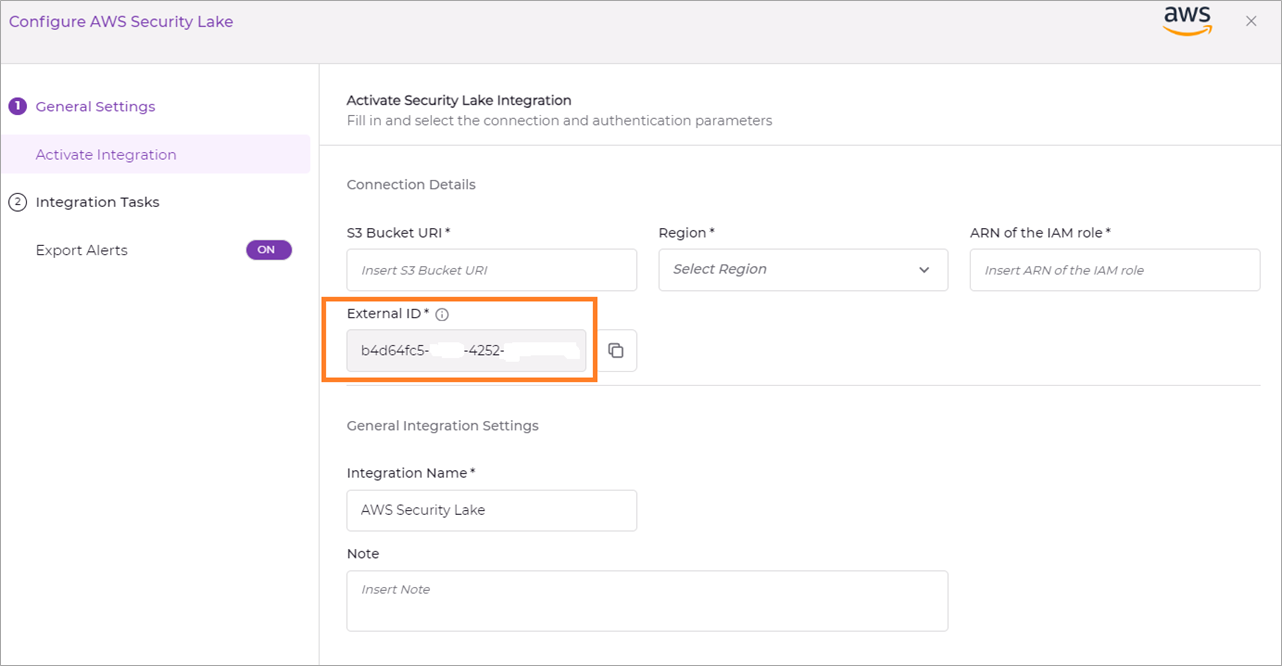Focus the S3 Bucket URI field
This screenshot has height=666, width=1282.
(x=492, y=270)
